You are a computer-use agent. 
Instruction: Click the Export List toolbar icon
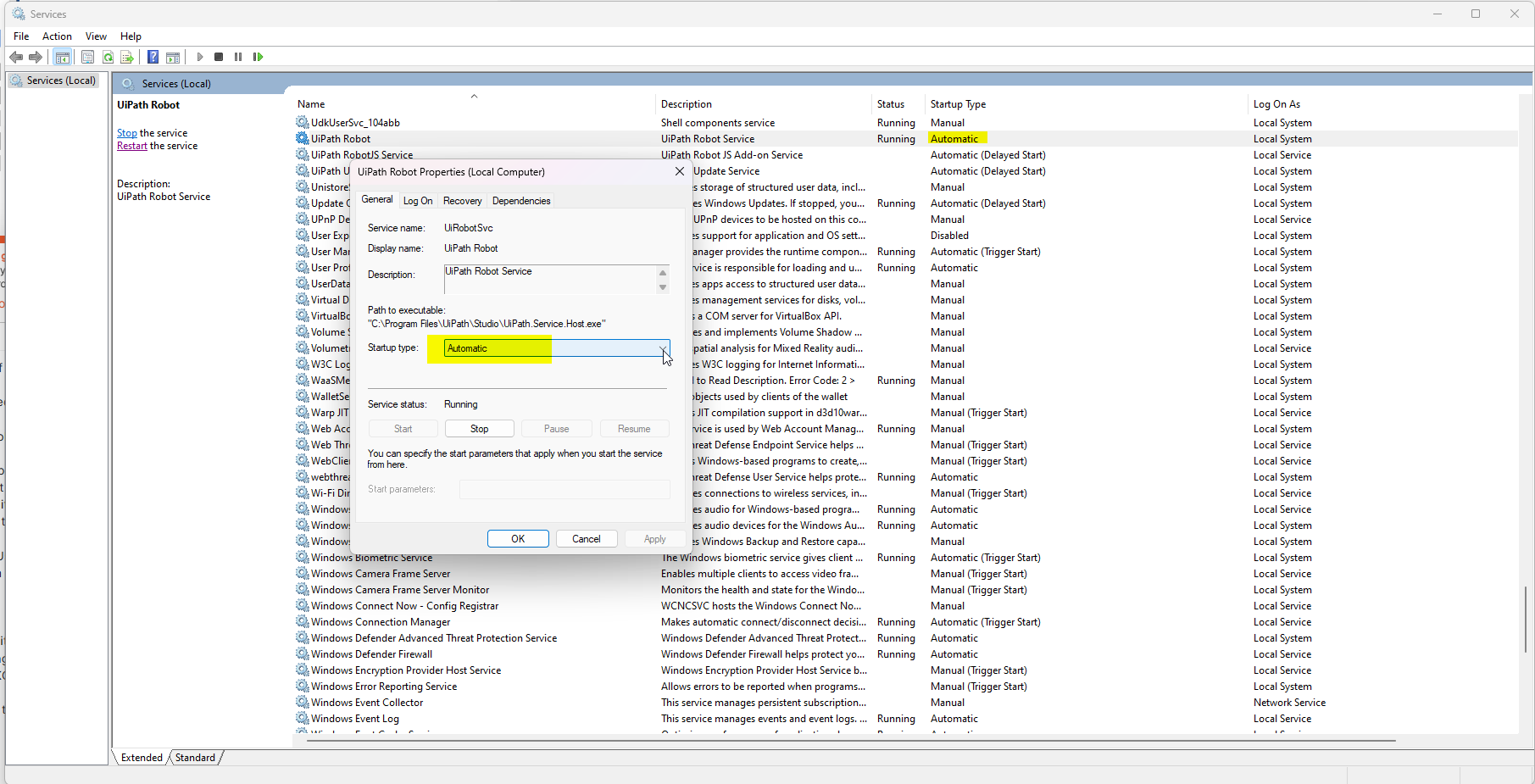[127, 57]
